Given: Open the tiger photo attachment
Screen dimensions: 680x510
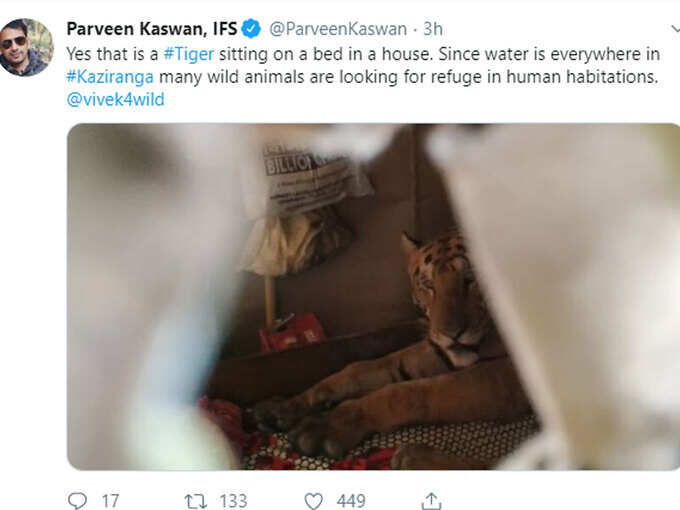Looking at the screenshot, I should 373,297.
